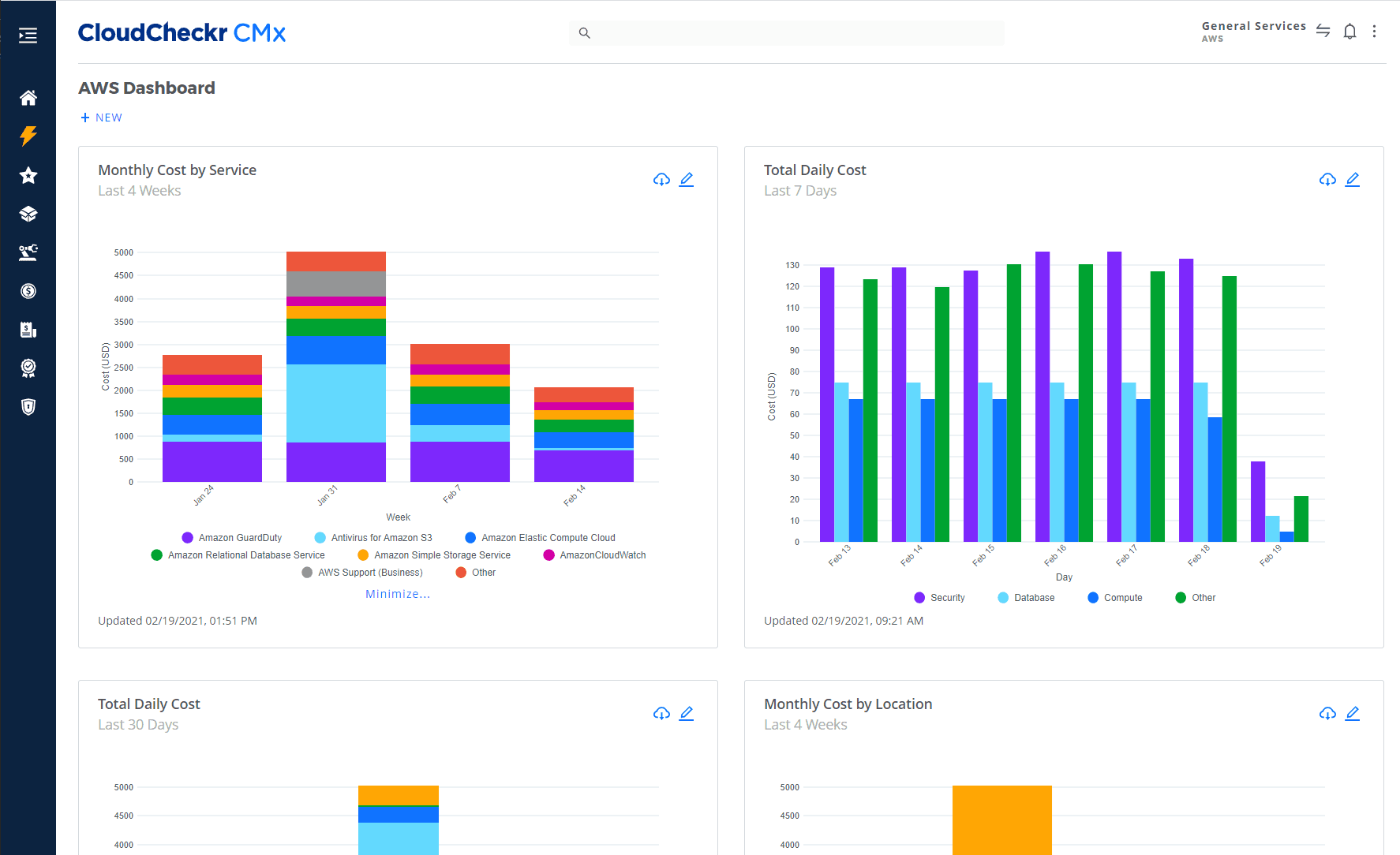Edit the Monthly Cost by Service widget
Screen dimensions: 1400x855
[687, 180]
